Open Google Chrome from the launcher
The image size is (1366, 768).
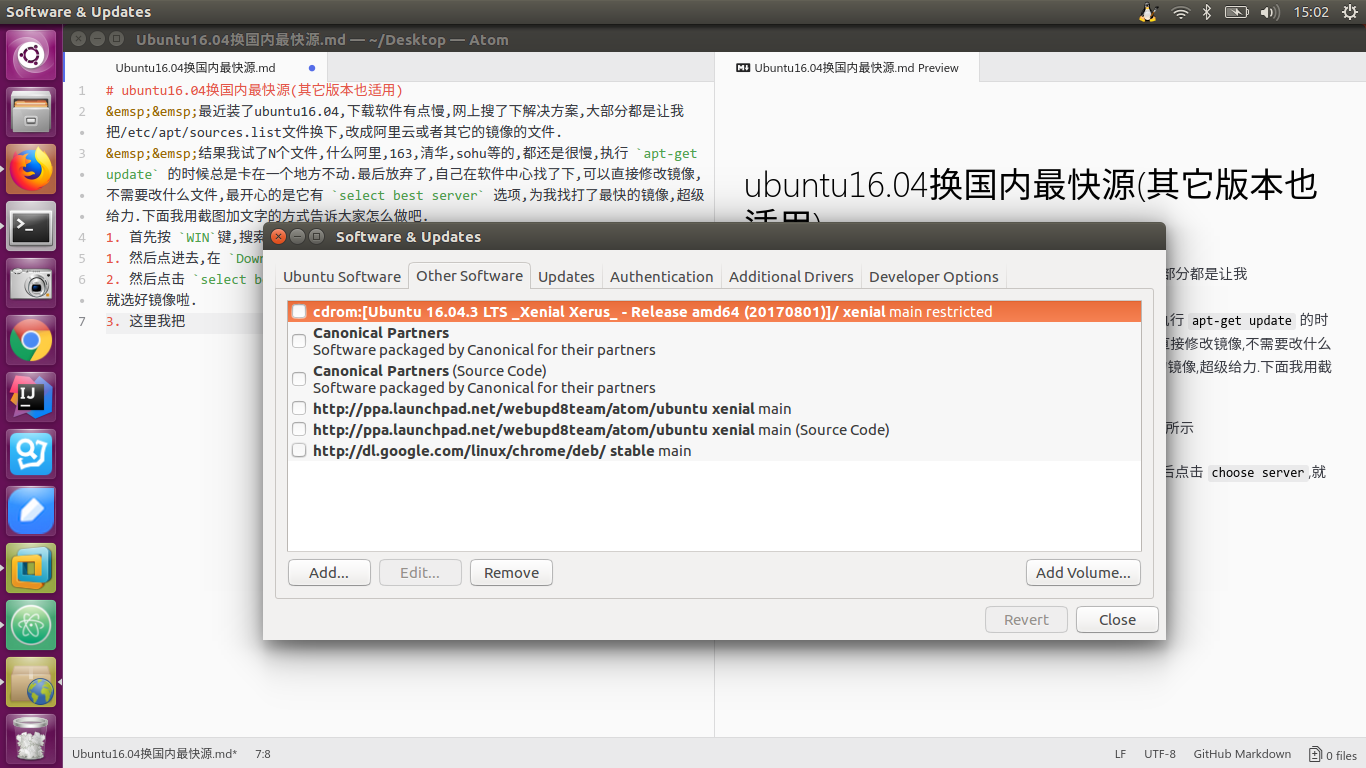tap(32, 340)
